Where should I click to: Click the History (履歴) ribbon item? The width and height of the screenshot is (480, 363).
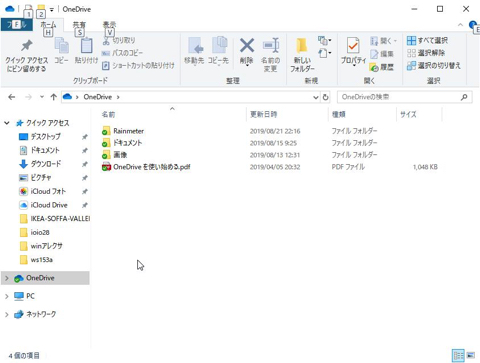(x=382, y=67)
